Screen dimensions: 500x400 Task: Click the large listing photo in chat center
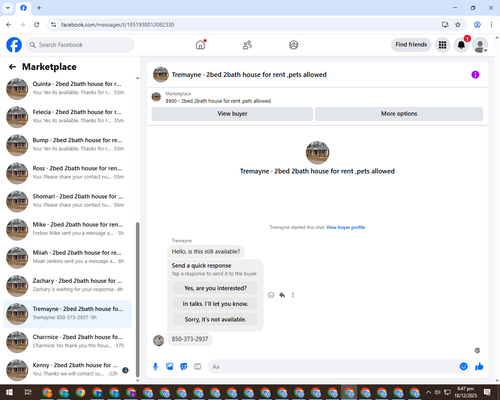[317, 152]
